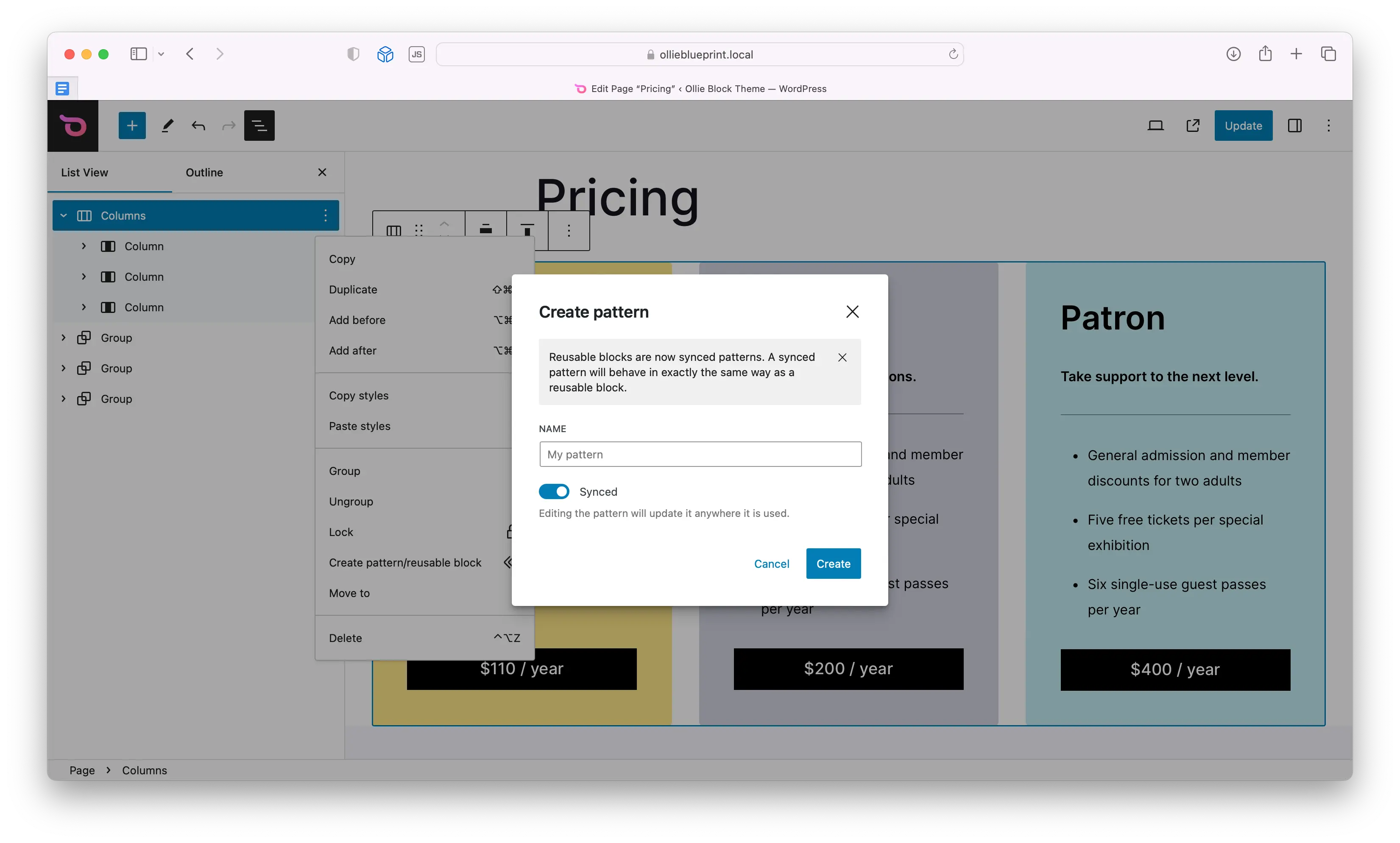Image resolution: width=1400 pixels, height=843 pixels.
Task: Click the vertical alignment top icon
Action: (527, 230)
